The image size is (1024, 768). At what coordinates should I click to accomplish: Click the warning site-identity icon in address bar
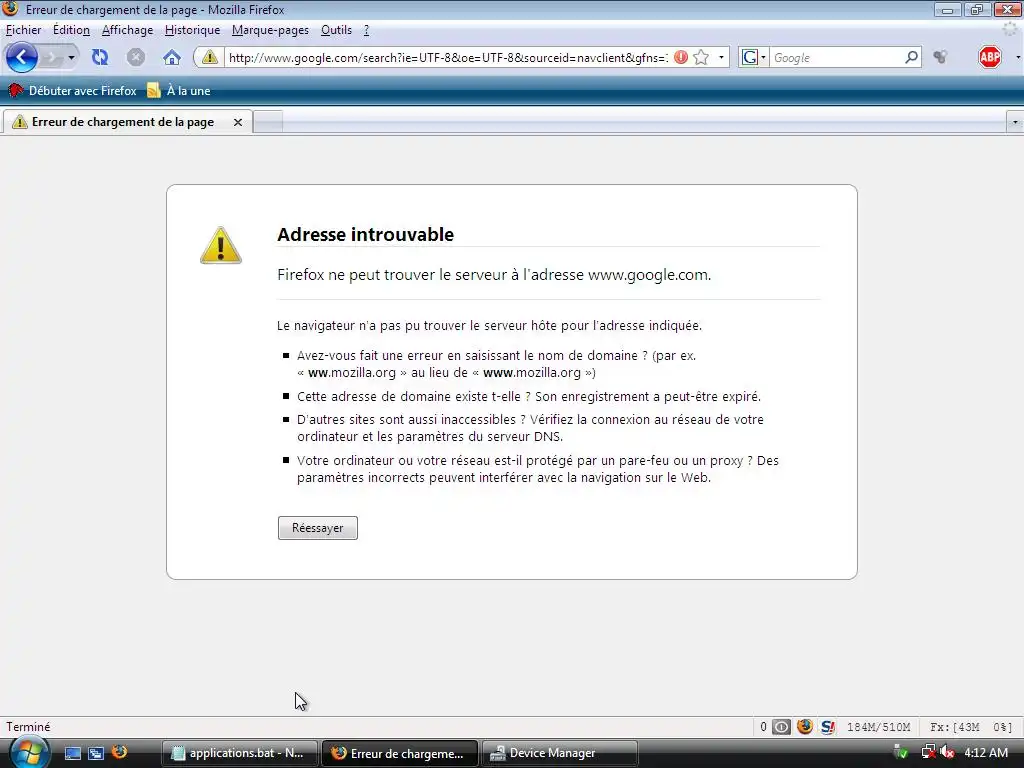209,57
